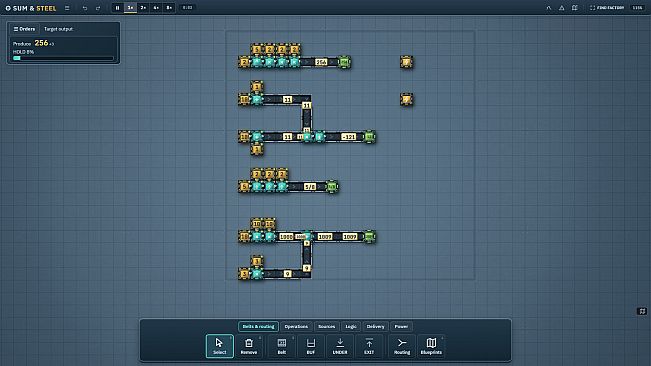Select the upper isolated source block on right
Image resolution: width=651 pixels, height=366 pixels.
pyautogui.click(x=406, y=62)
